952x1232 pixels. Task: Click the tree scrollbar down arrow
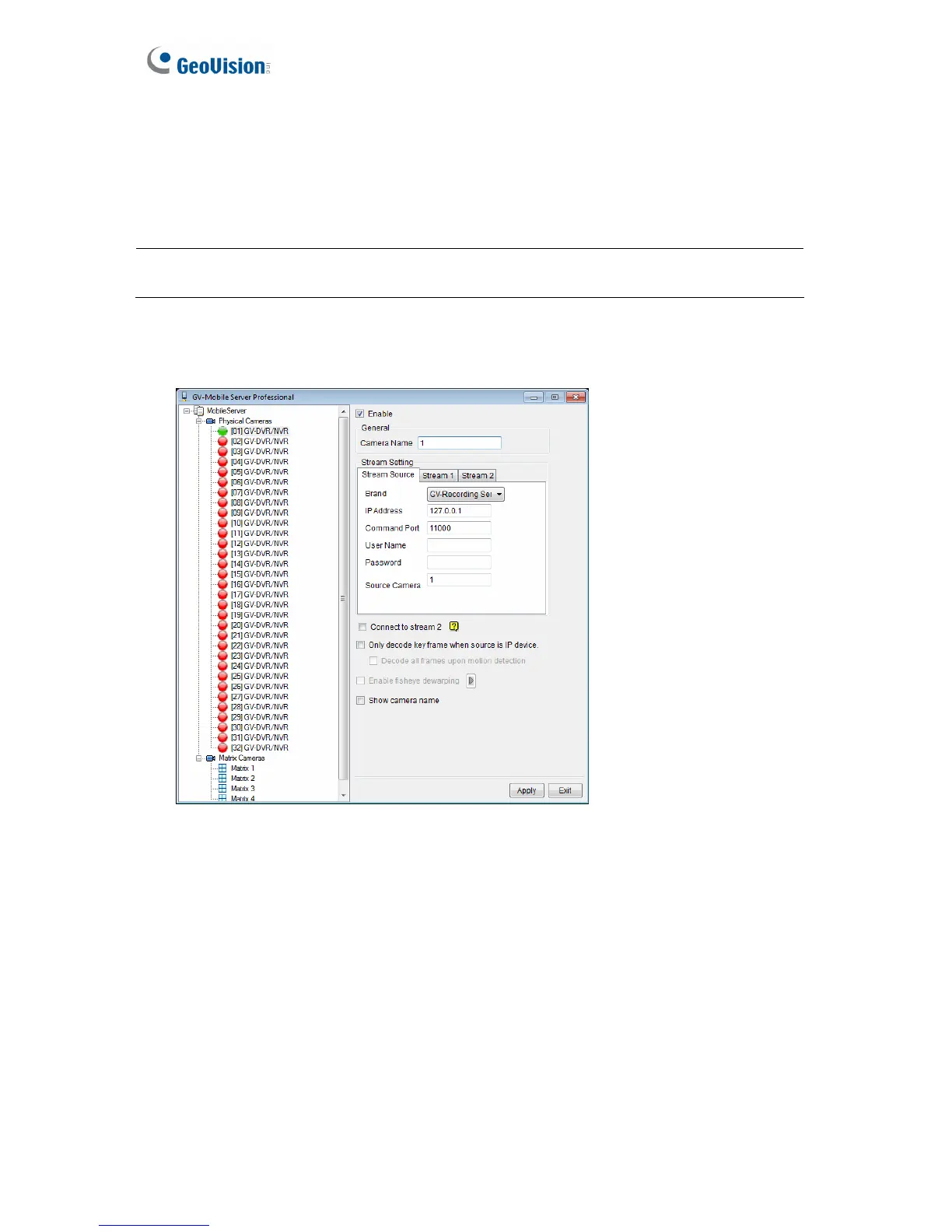(x=344, y=796)
